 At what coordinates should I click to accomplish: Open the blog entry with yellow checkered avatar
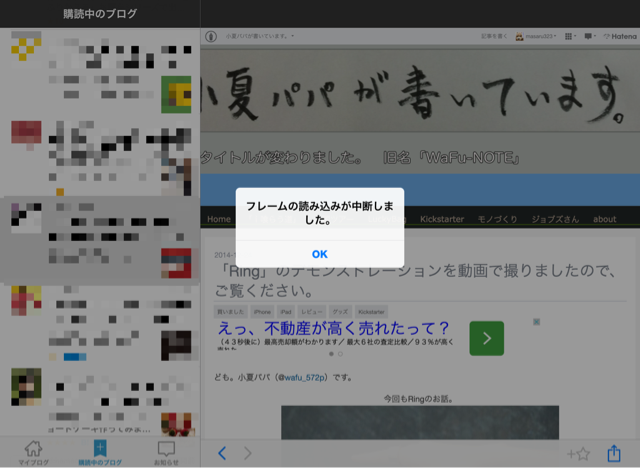(x=100, y=73)
